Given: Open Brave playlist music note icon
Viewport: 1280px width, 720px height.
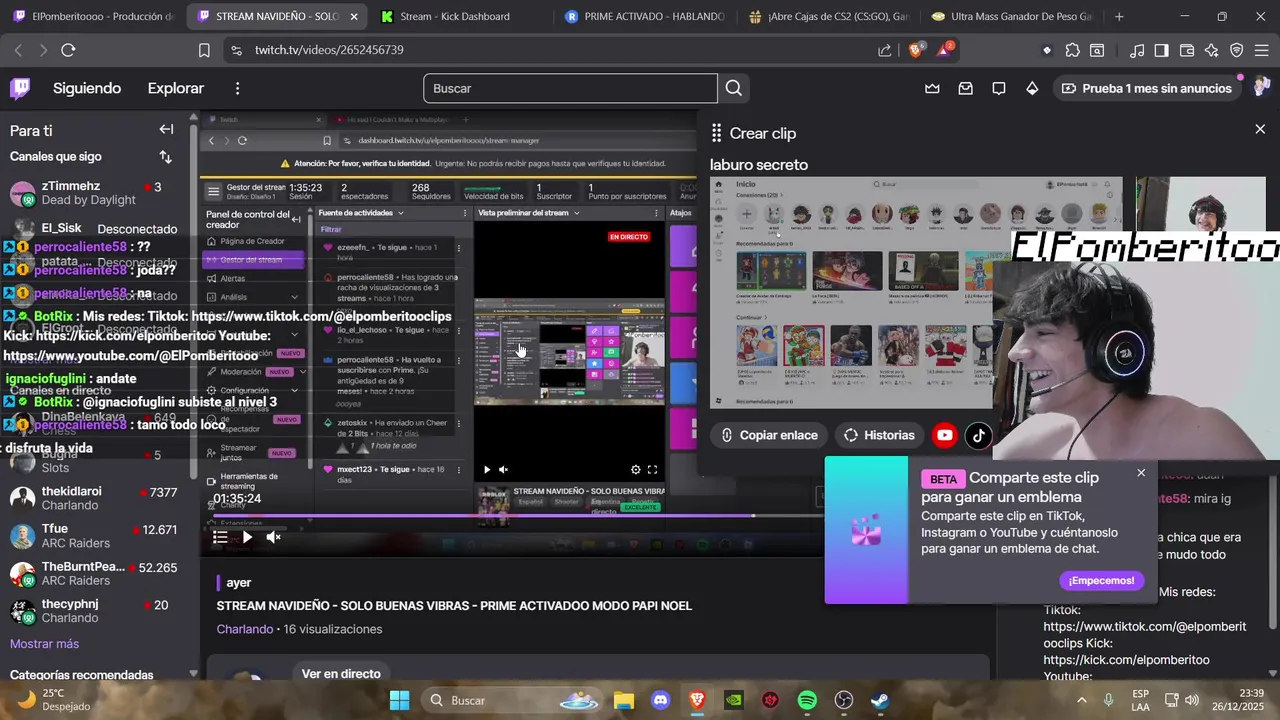Looking at the screenshot, I should tap(1137, 50).
